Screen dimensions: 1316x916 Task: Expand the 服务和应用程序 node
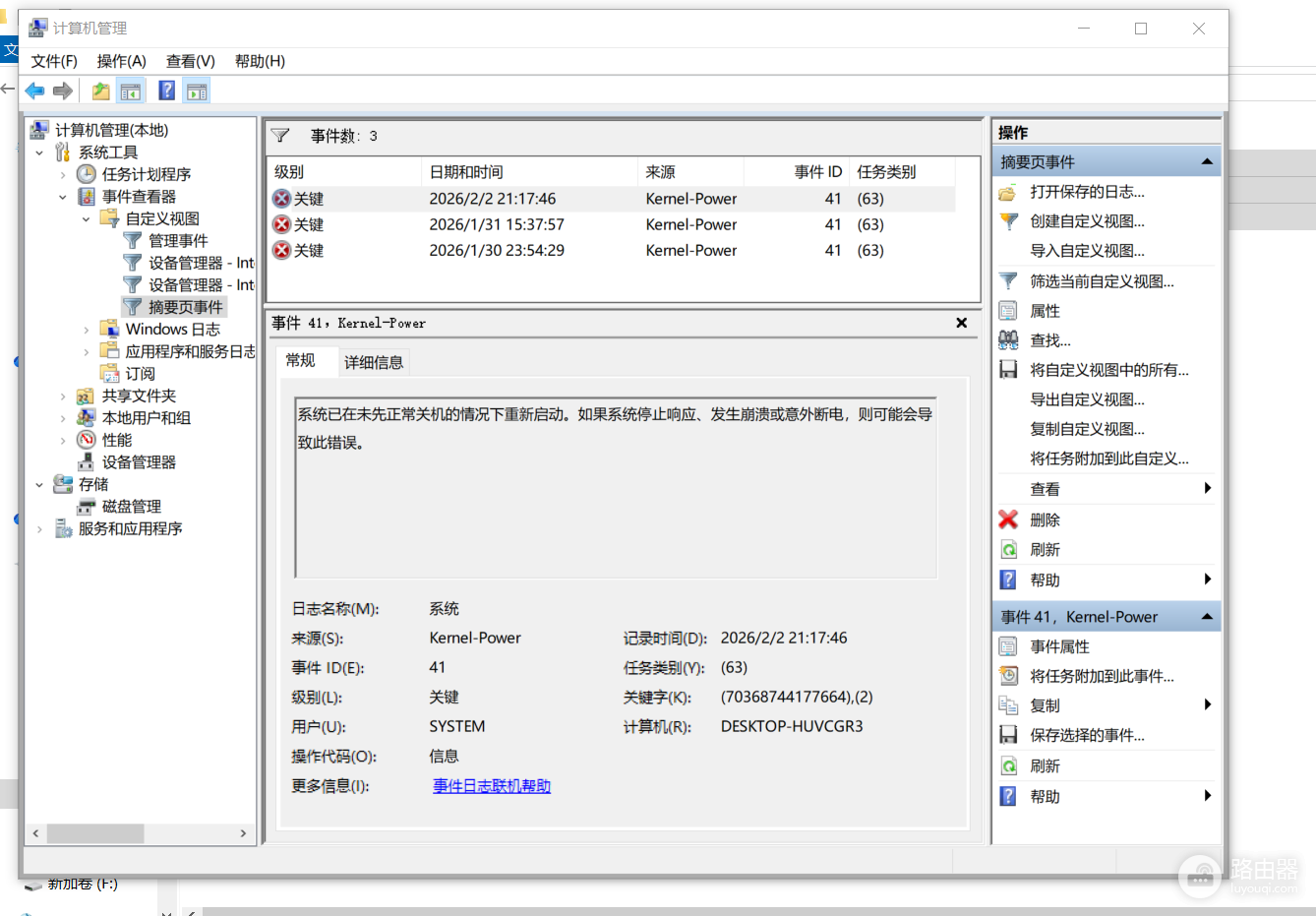[39, 528]
